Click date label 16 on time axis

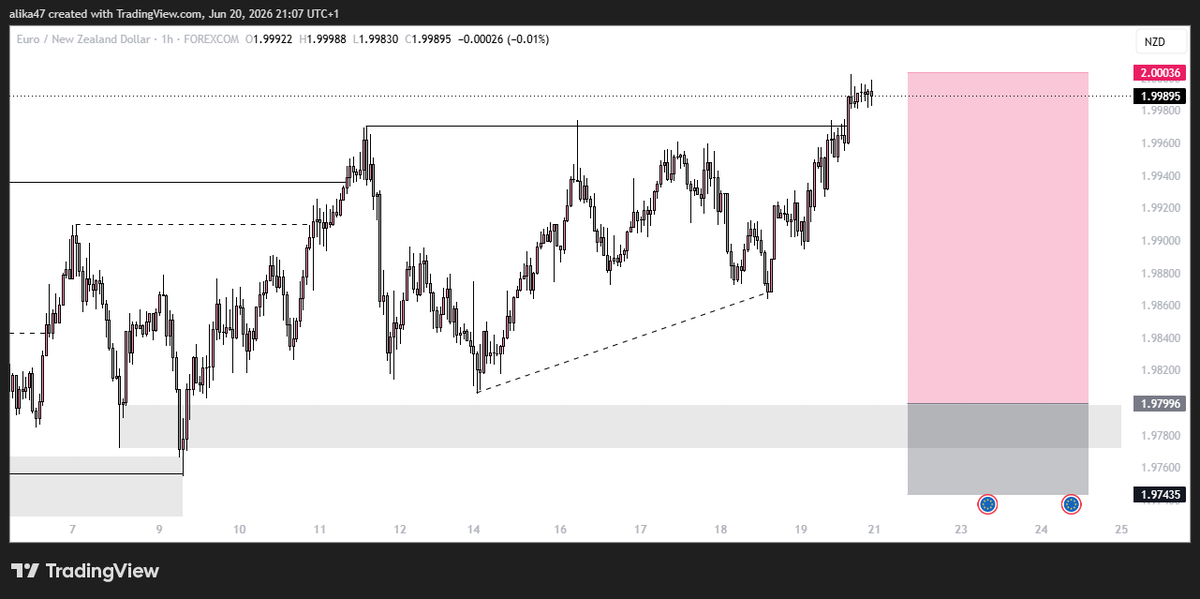pyautogui.click(x=561, y=529)
